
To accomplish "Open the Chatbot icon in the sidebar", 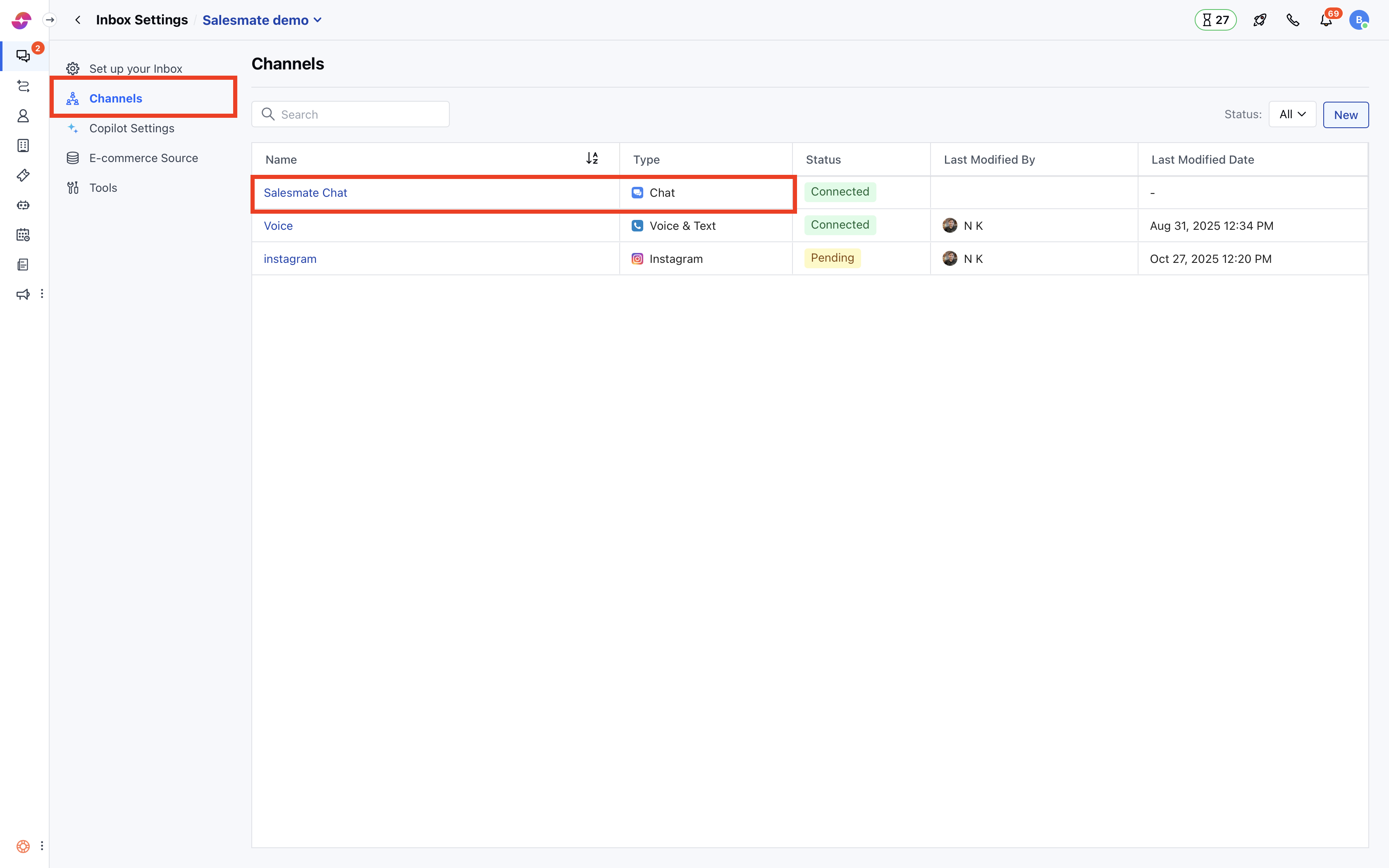I will click(x=23, y=205).
